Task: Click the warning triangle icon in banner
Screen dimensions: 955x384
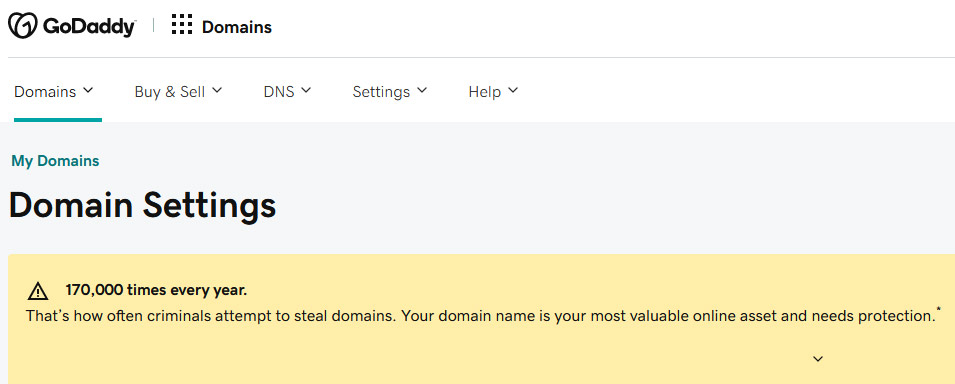Action: (38, 291)
